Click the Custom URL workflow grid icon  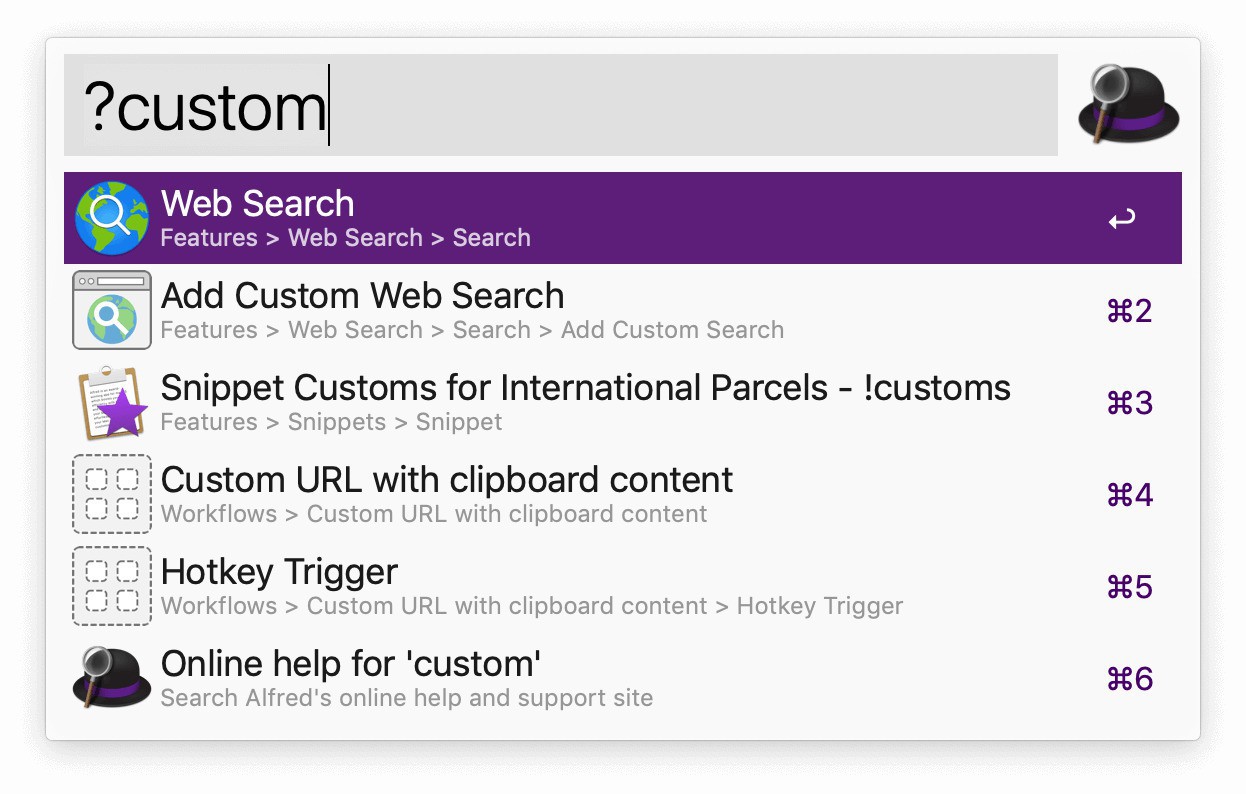pos(111,494)
